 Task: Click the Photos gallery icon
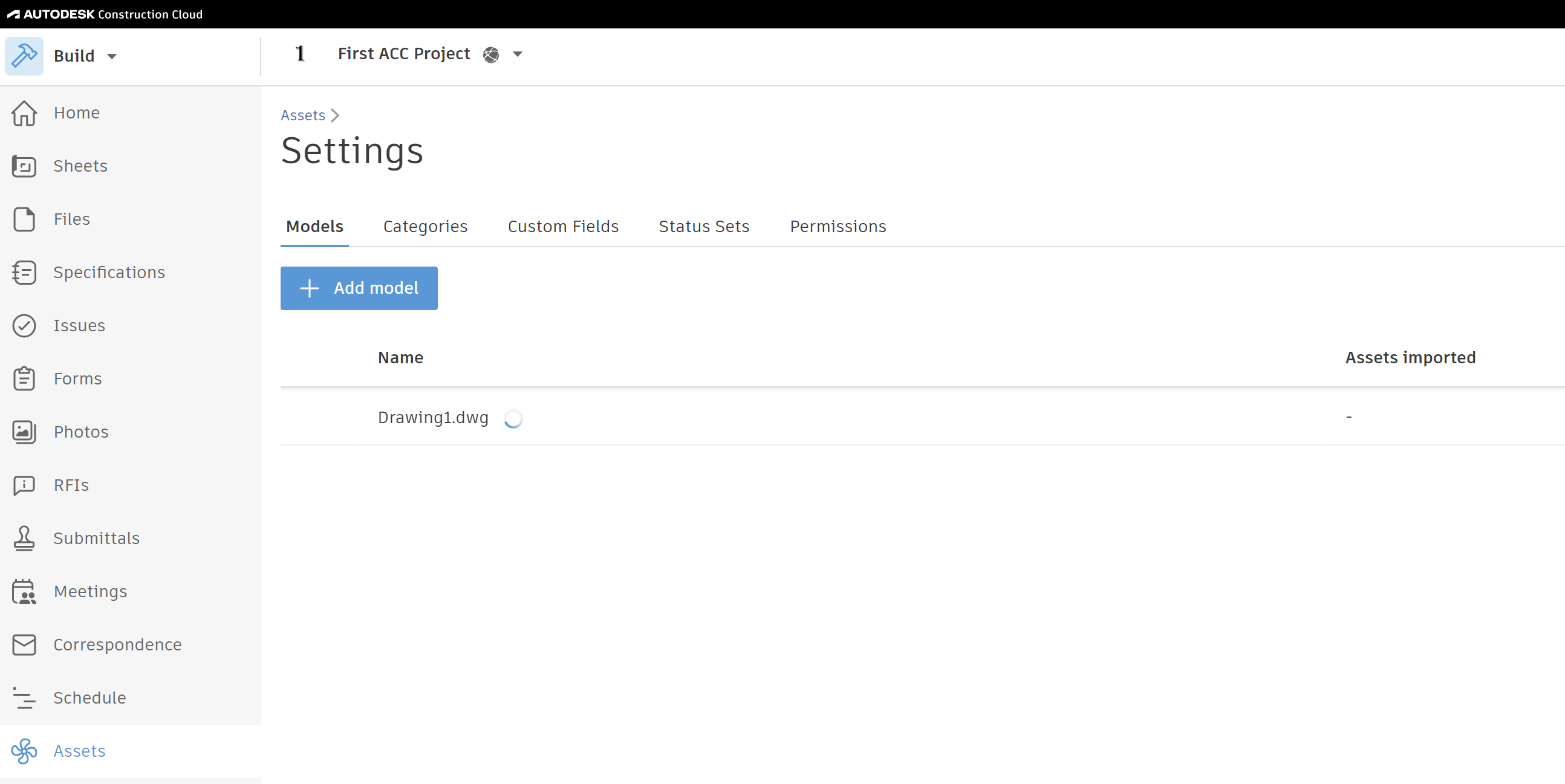[24, 432]
